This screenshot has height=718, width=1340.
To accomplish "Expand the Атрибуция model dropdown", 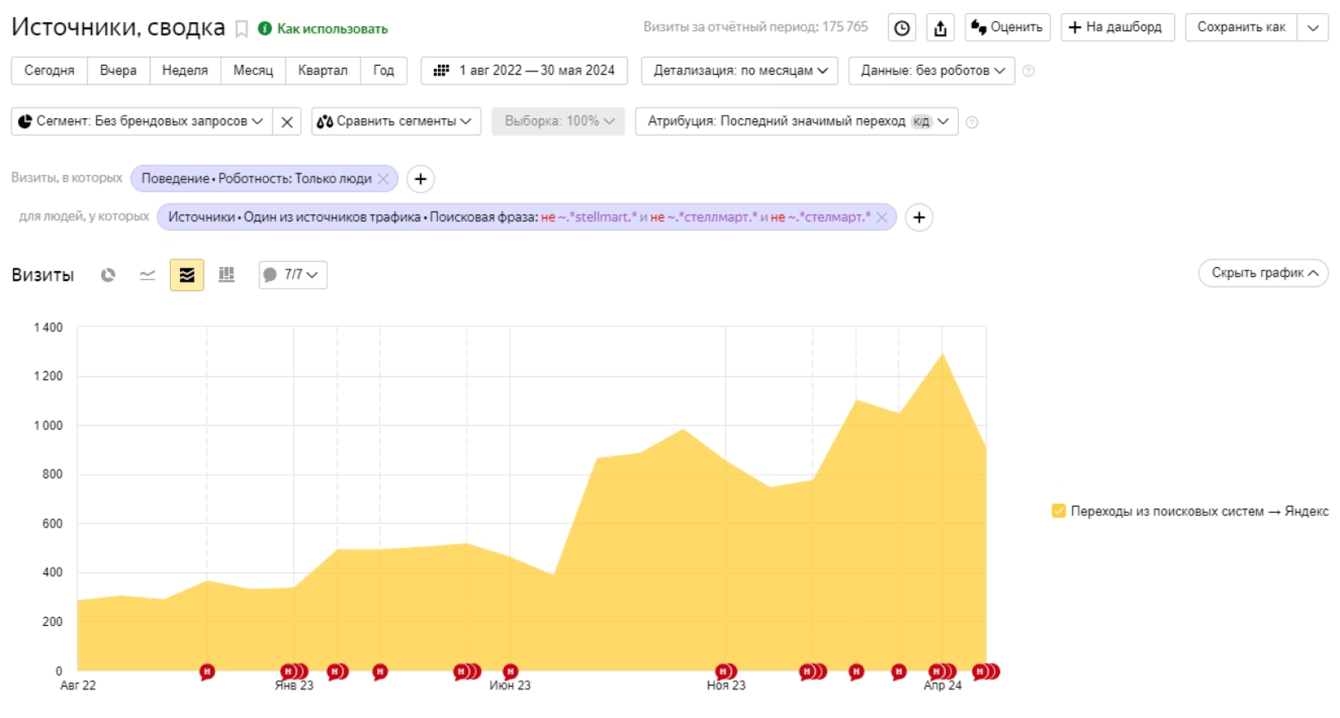I will [797, 122].
